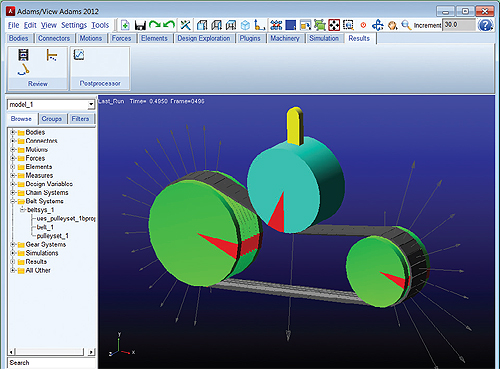
Task: Click the green fit view icon
Action: [x=320, y=25]
